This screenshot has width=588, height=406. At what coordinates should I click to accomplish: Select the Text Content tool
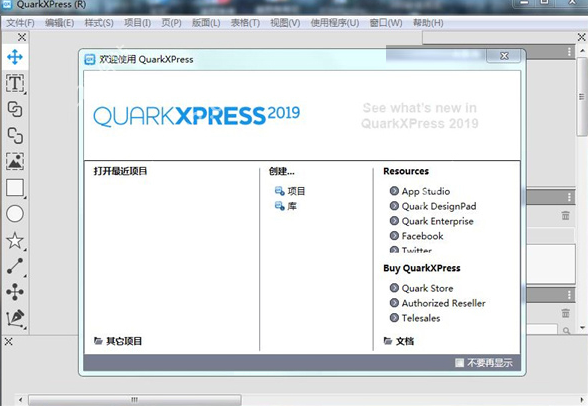tap(15, 83)
